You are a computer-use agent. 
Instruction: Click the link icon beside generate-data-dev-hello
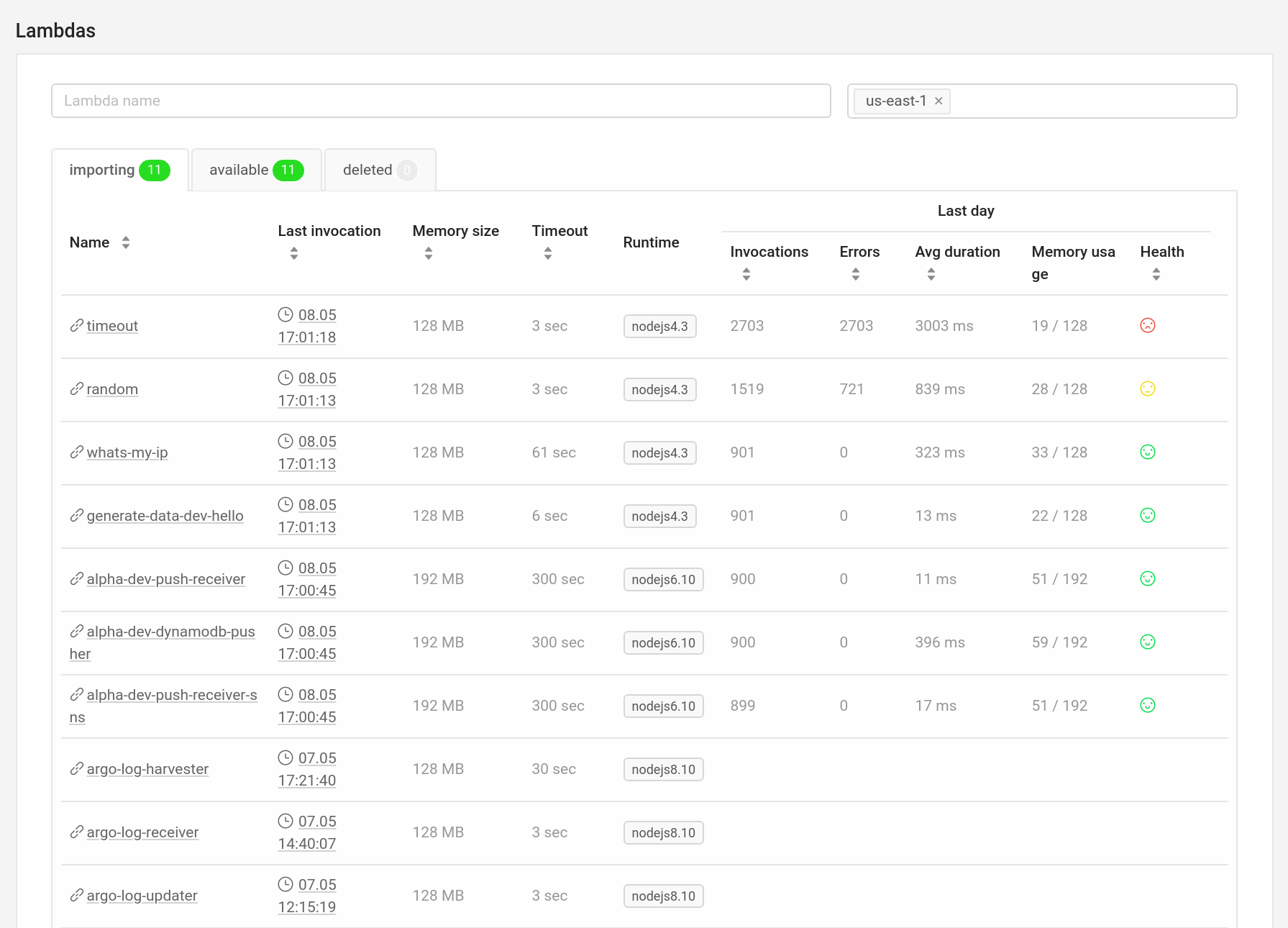coord(76,516)
